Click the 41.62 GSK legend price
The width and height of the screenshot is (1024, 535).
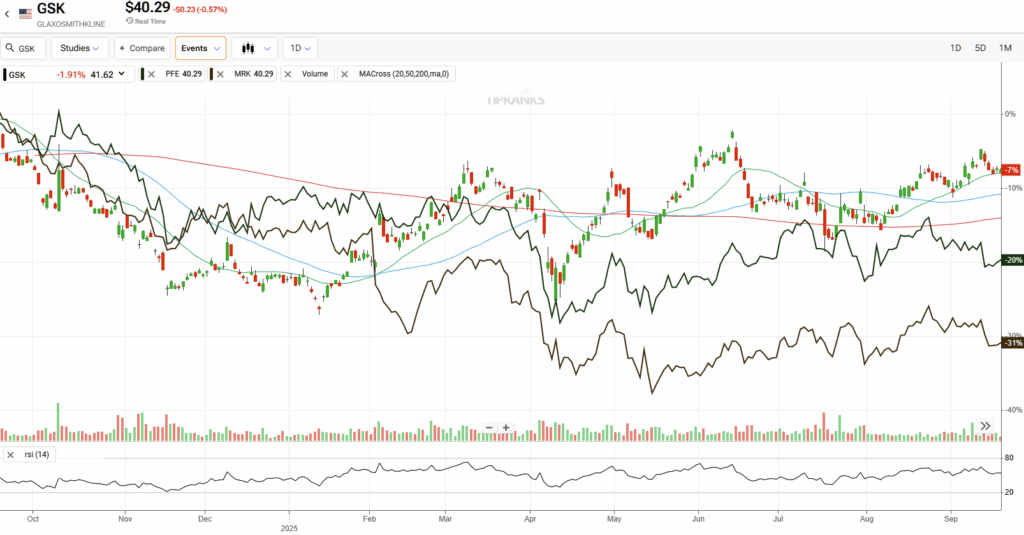[x=102, y=75]
